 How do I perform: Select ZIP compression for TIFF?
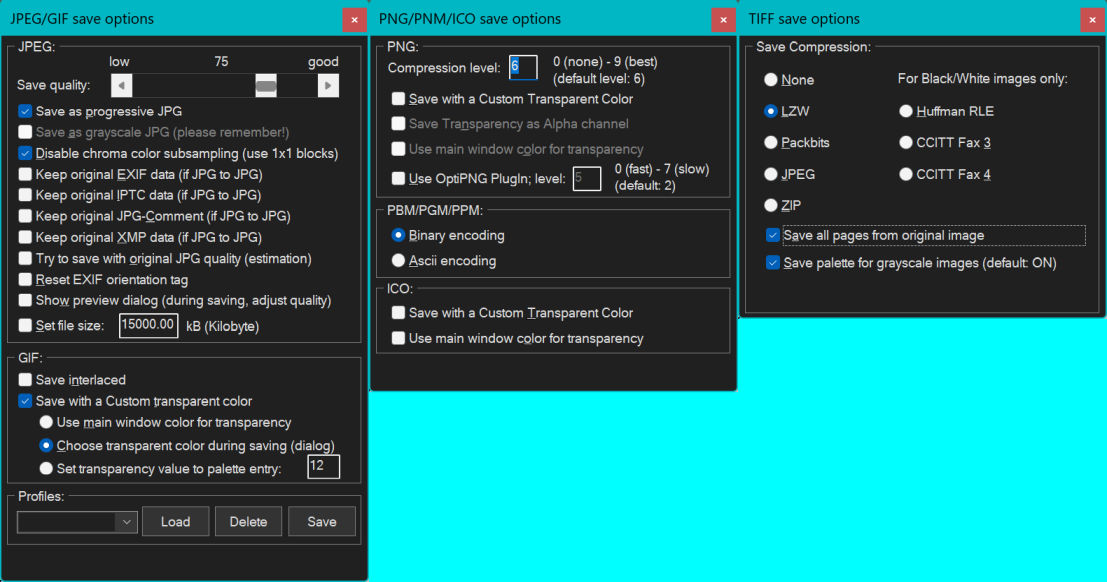[771, 205]
